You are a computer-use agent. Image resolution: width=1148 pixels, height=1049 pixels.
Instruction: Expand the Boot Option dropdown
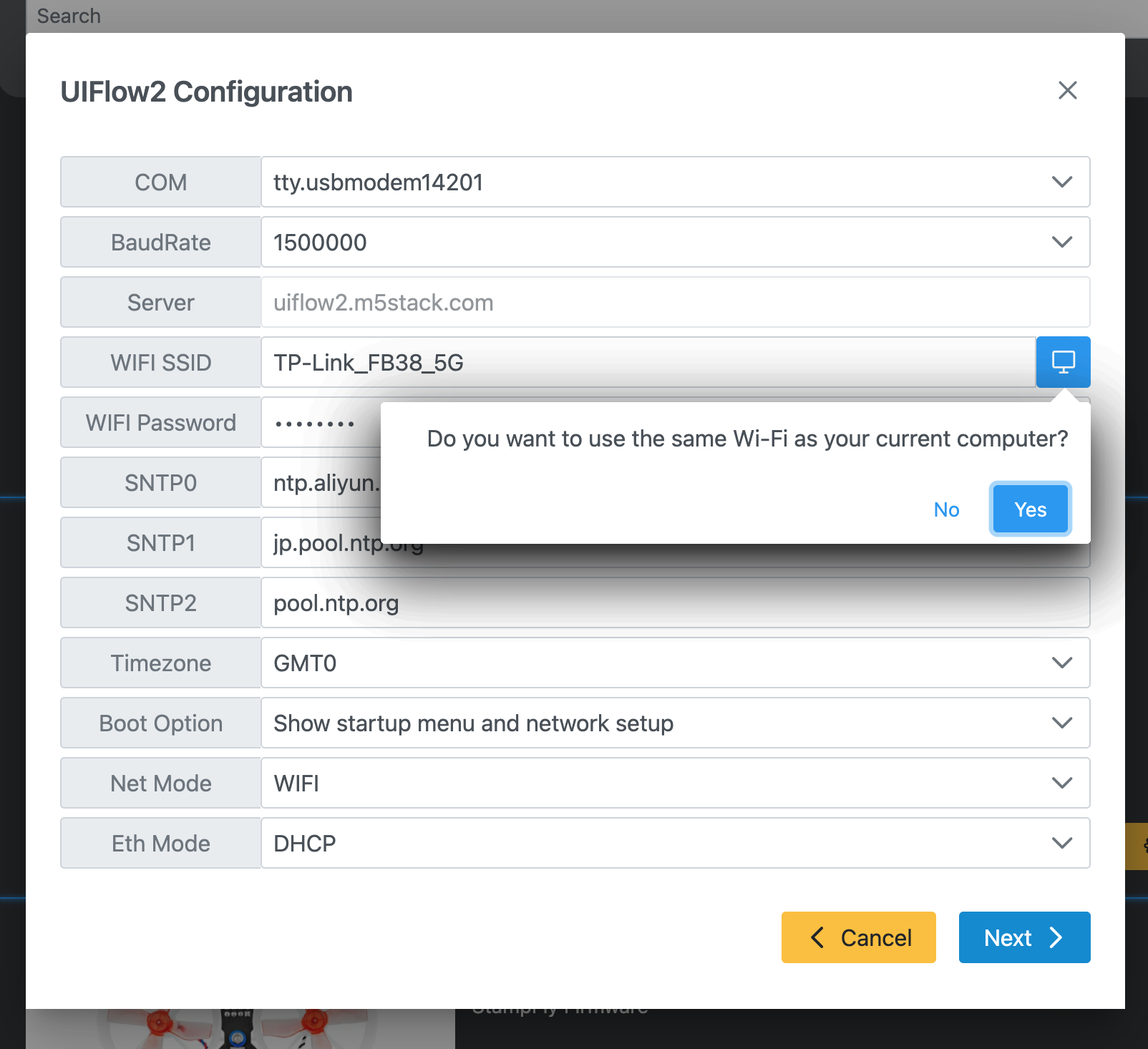[x=675, y=723]
